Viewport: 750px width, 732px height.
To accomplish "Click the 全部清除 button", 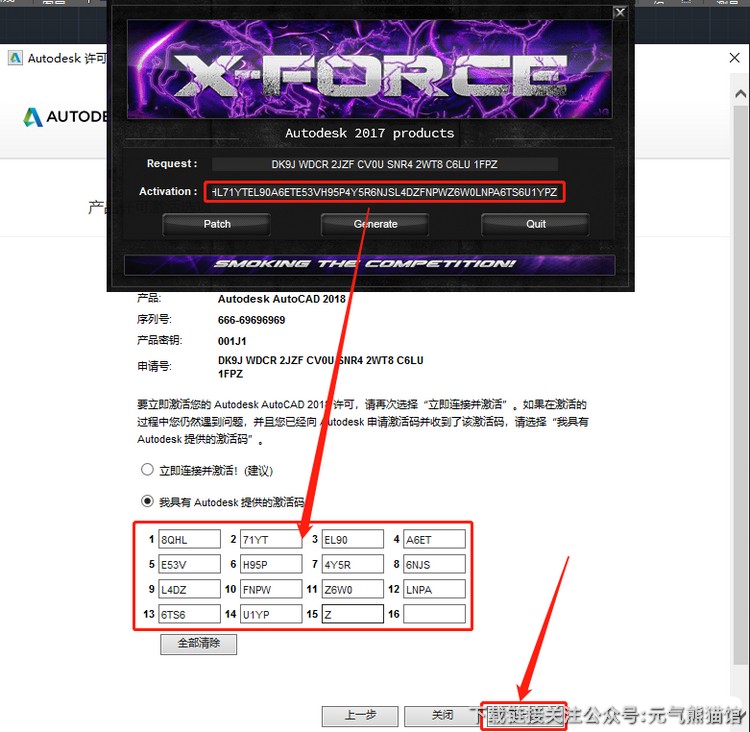I will [x=198, y=644].
